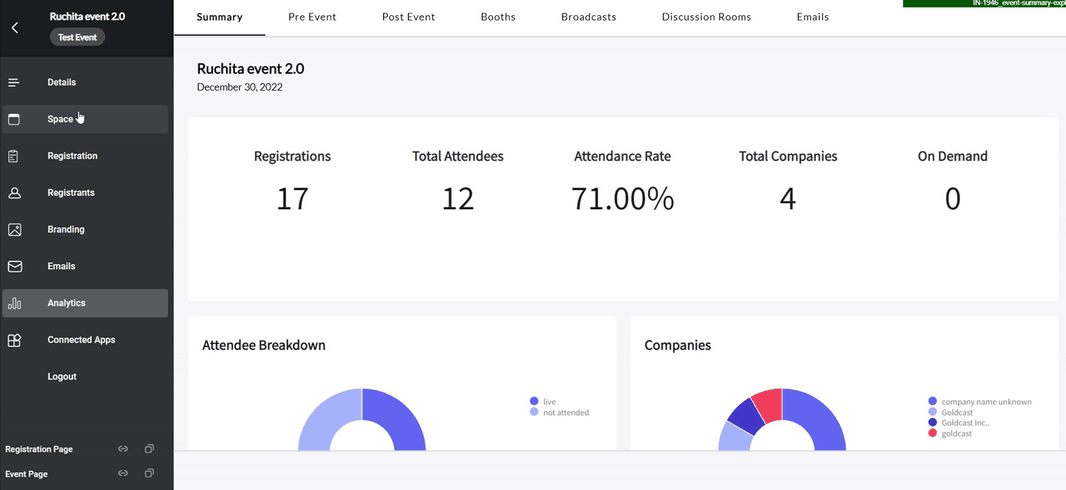Click the Registration clipboard icon
The width and height of the screenshot is (1066, 490).
pyautogui.click(x=14, y=156)
